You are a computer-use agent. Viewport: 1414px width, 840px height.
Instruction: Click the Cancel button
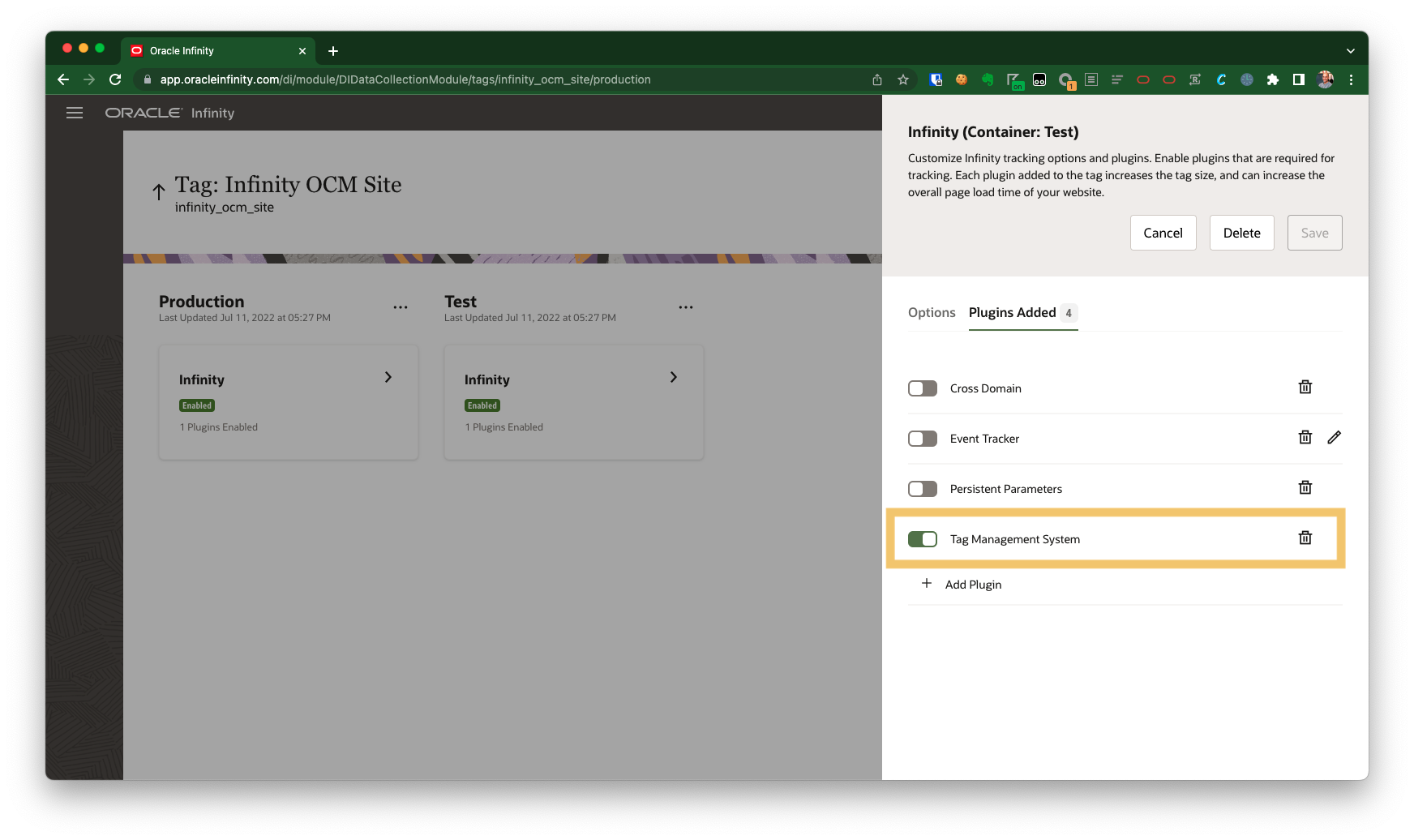[1163, 233]
